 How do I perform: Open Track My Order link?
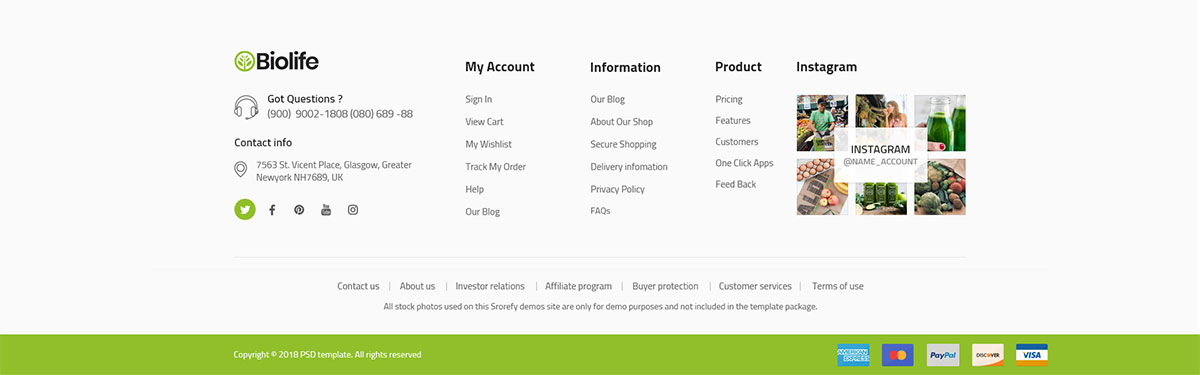pos(495,167)
